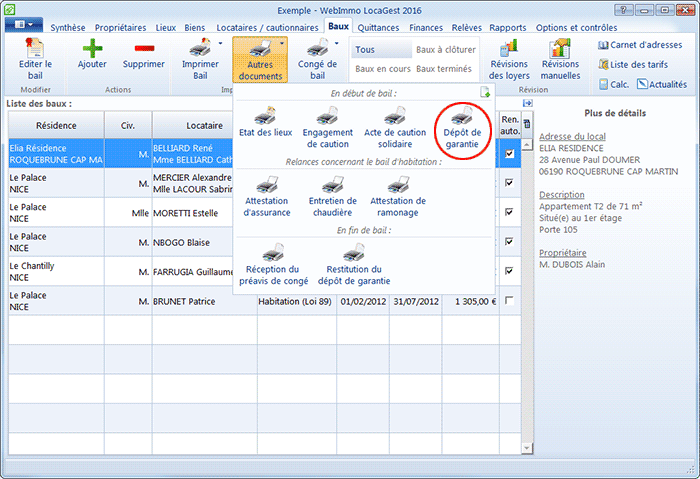Open the application menu button dropdown
The width and height of the screenshot is (700, 479).
pos(24,25)
